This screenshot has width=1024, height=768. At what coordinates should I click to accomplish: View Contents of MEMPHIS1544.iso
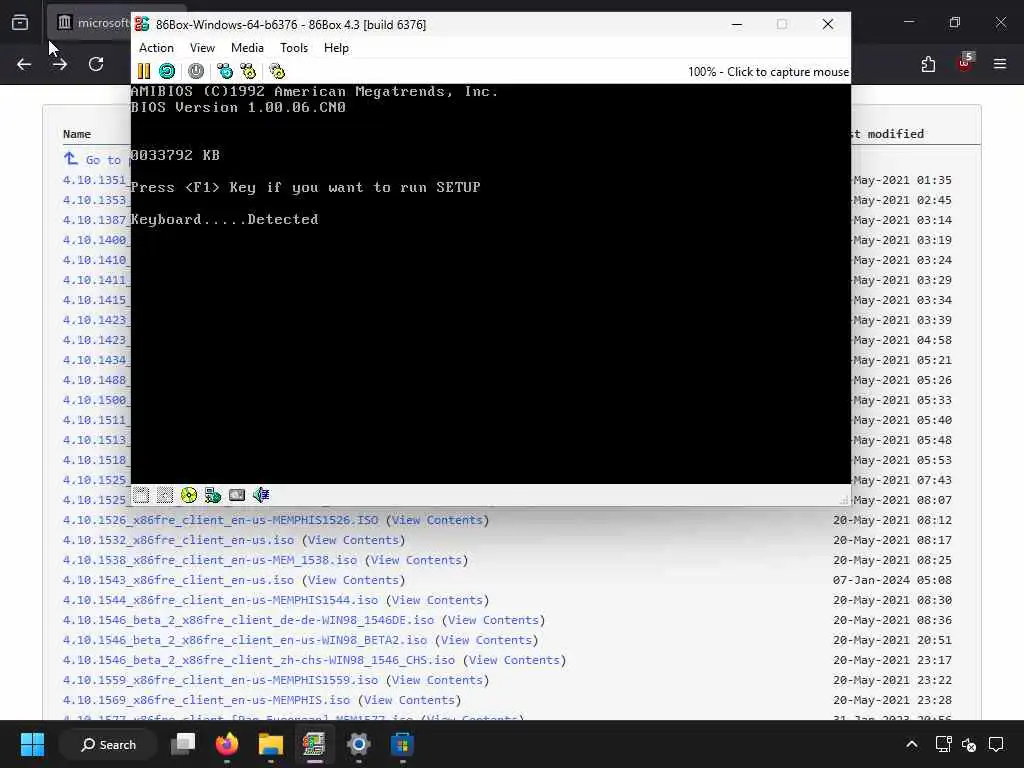(x=437, y=600)
